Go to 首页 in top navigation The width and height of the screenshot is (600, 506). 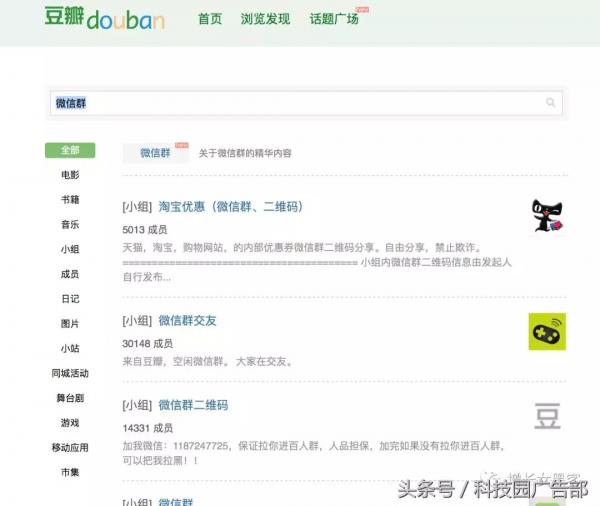pyautogui.click(x=210, y=18)
